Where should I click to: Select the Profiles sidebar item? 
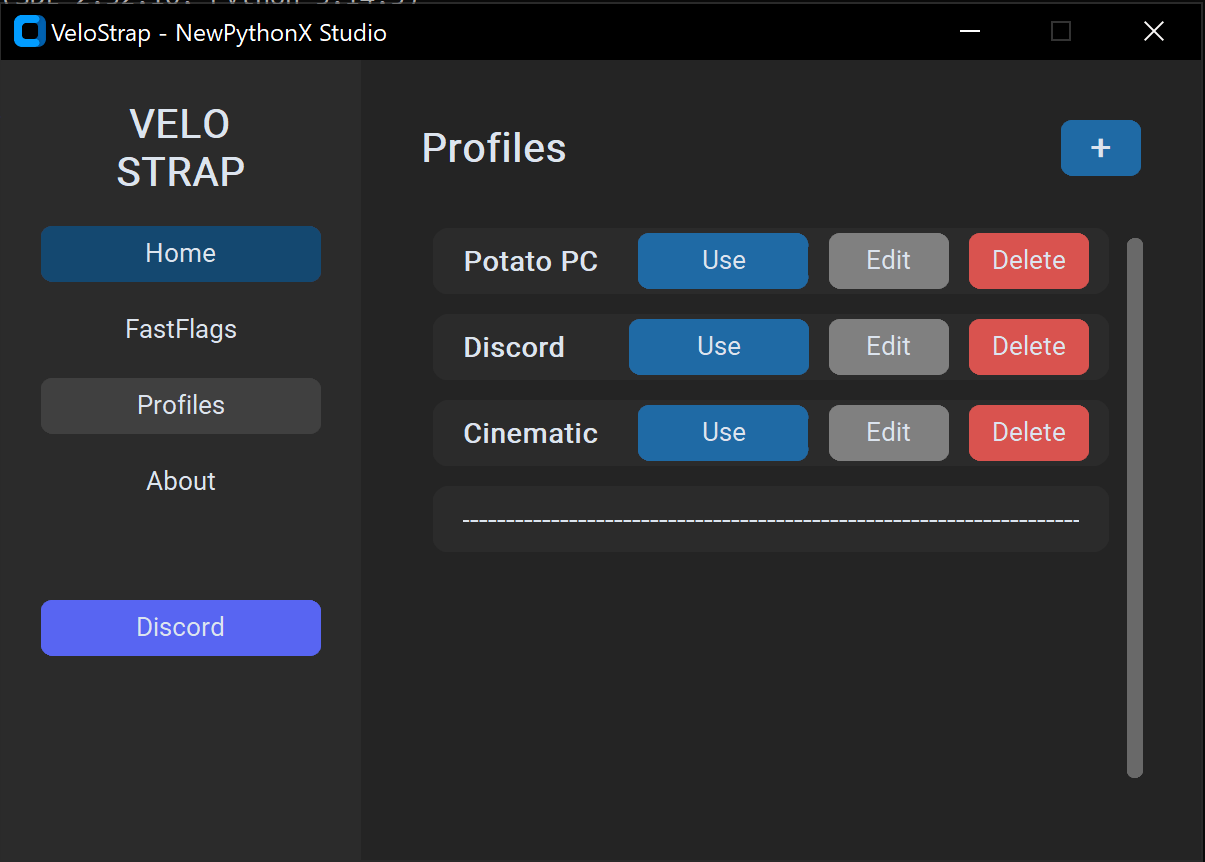[x=181, y=405]
